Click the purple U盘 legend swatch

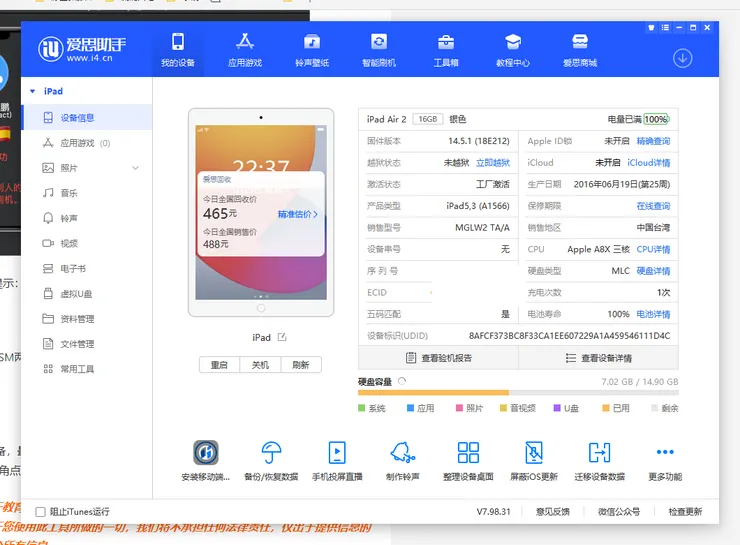click(557, 408)
